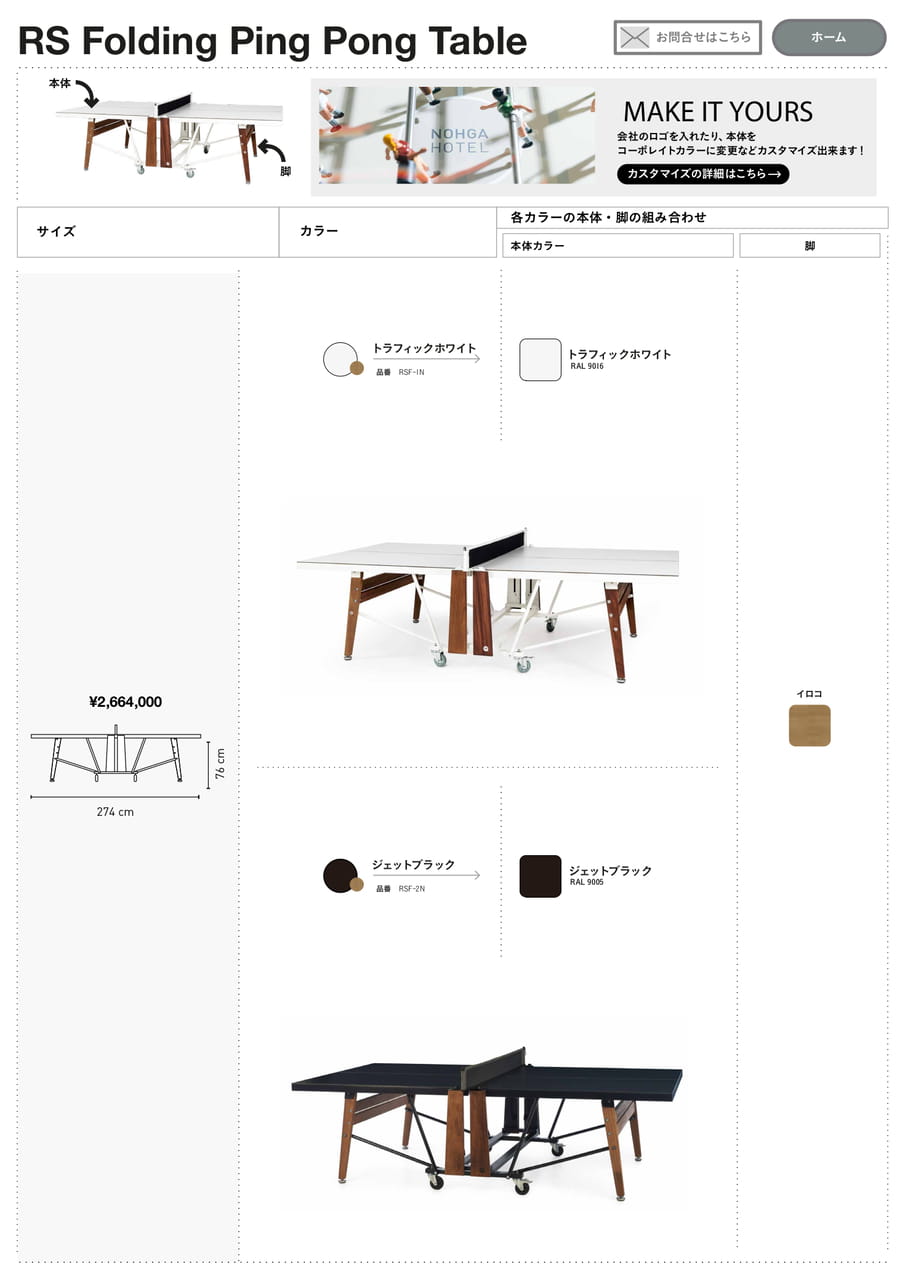This screenshot has width=905, height=1280.
Task: Click the 本体カラー header cell
Action: coord(618,246)
